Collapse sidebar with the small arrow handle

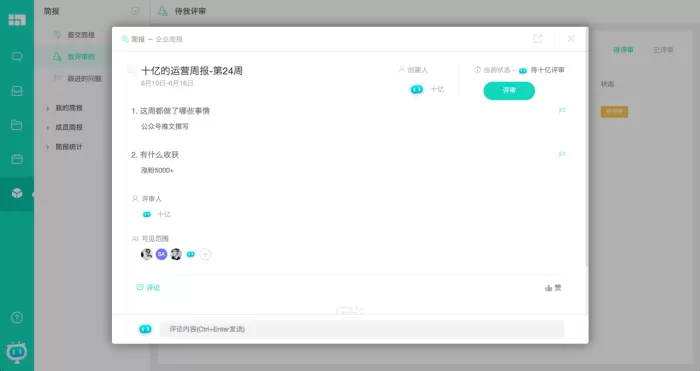tap(33, 194)
